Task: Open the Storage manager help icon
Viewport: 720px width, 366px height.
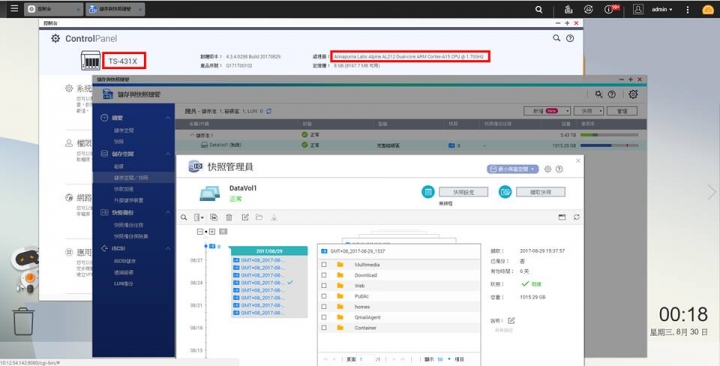Action: coord(612,94)
